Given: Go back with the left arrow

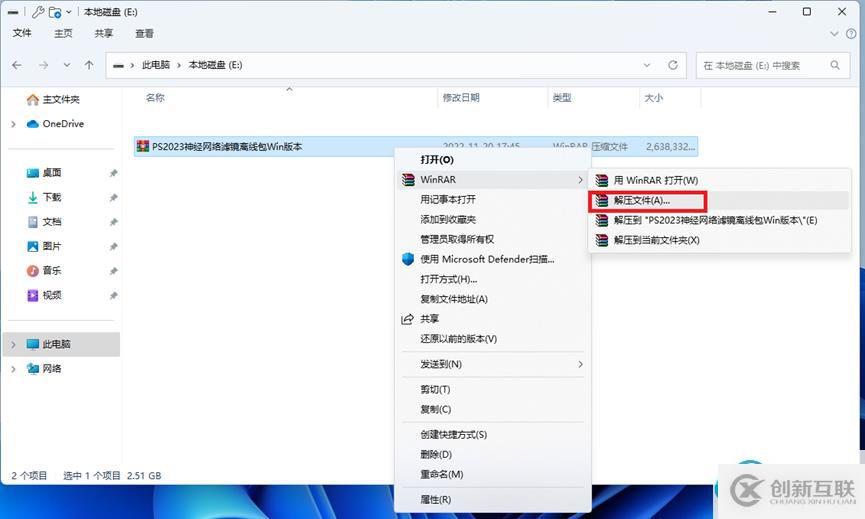Looking at the screenshot, I should (17, 65).
